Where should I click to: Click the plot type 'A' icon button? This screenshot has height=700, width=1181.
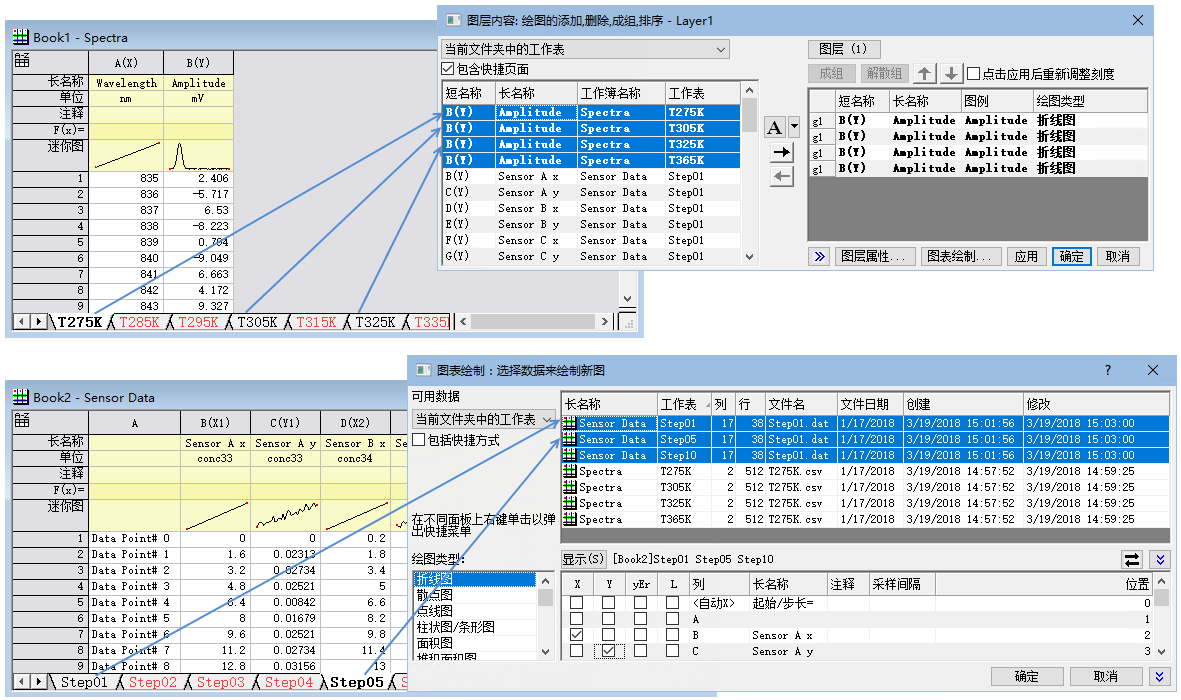pyautogui.click(x=774, y=127)
